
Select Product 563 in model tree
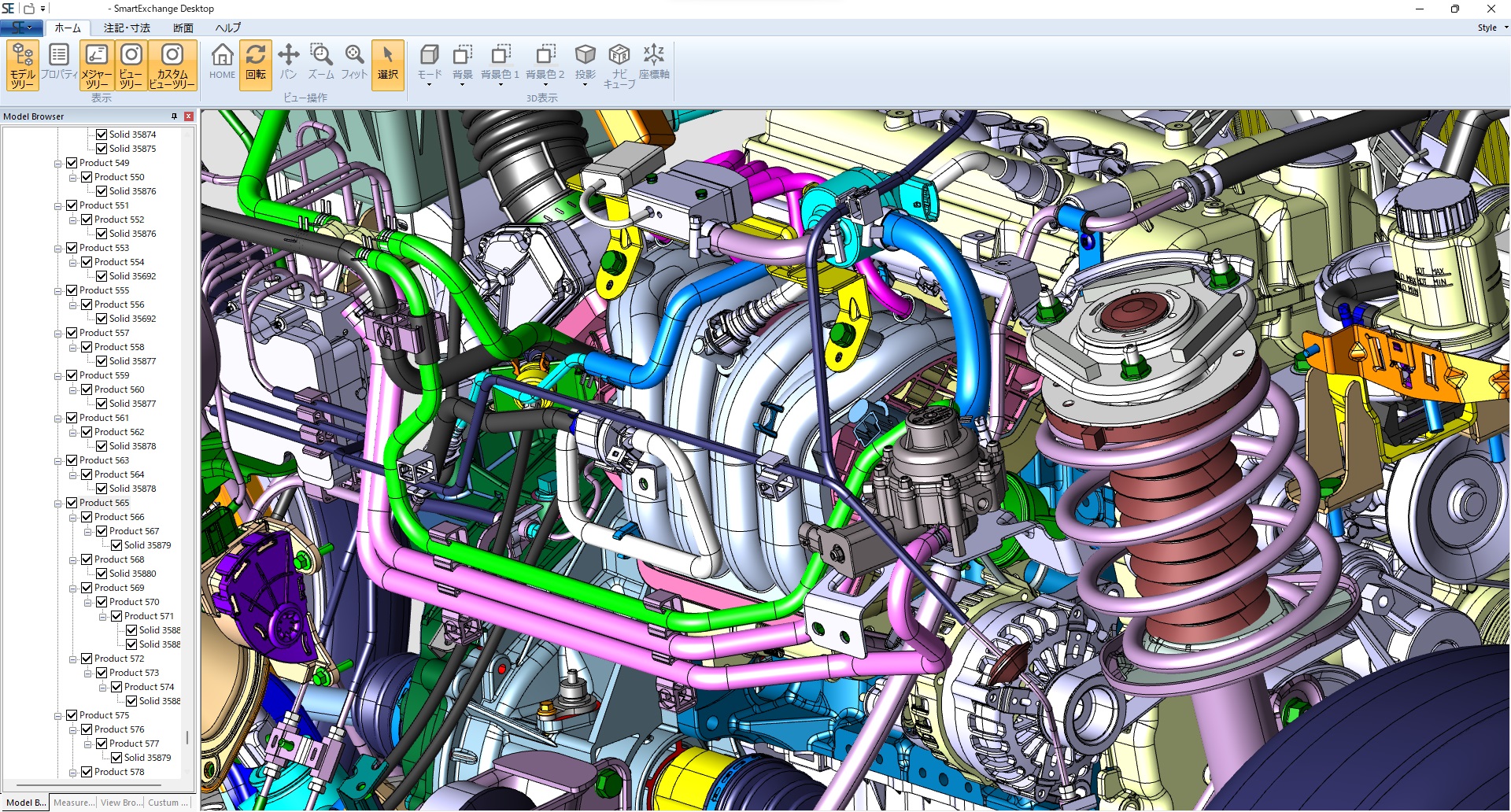[x=104, y=460]
